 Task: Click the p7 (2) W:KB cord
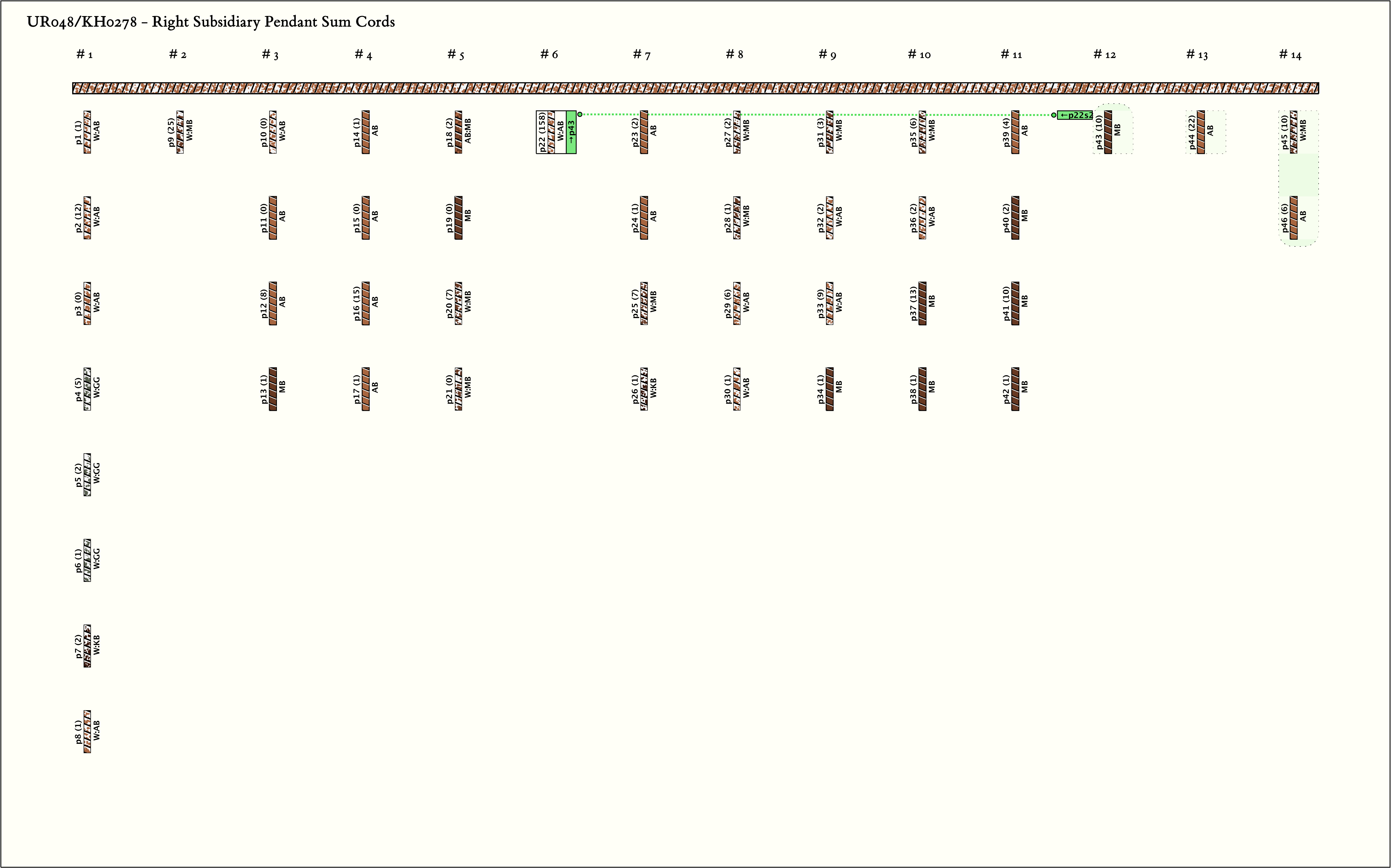tap(87, 646)
